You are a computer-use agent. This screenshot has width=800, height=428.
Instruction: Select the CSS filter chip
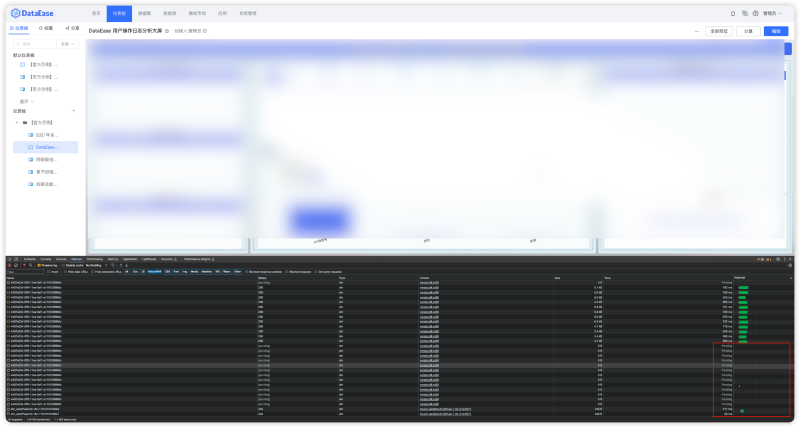pyautogui.click(x=167, y=272)
